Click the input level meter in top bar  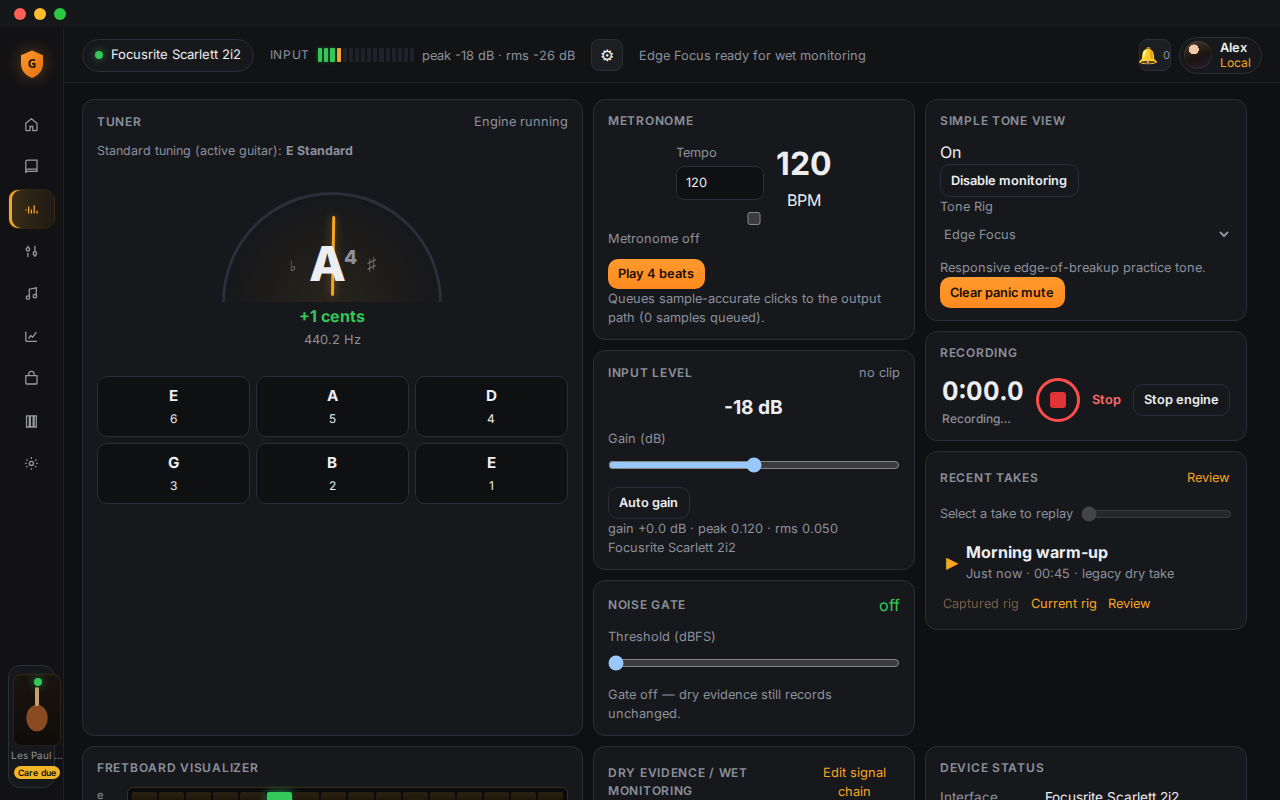click(366, 55)
